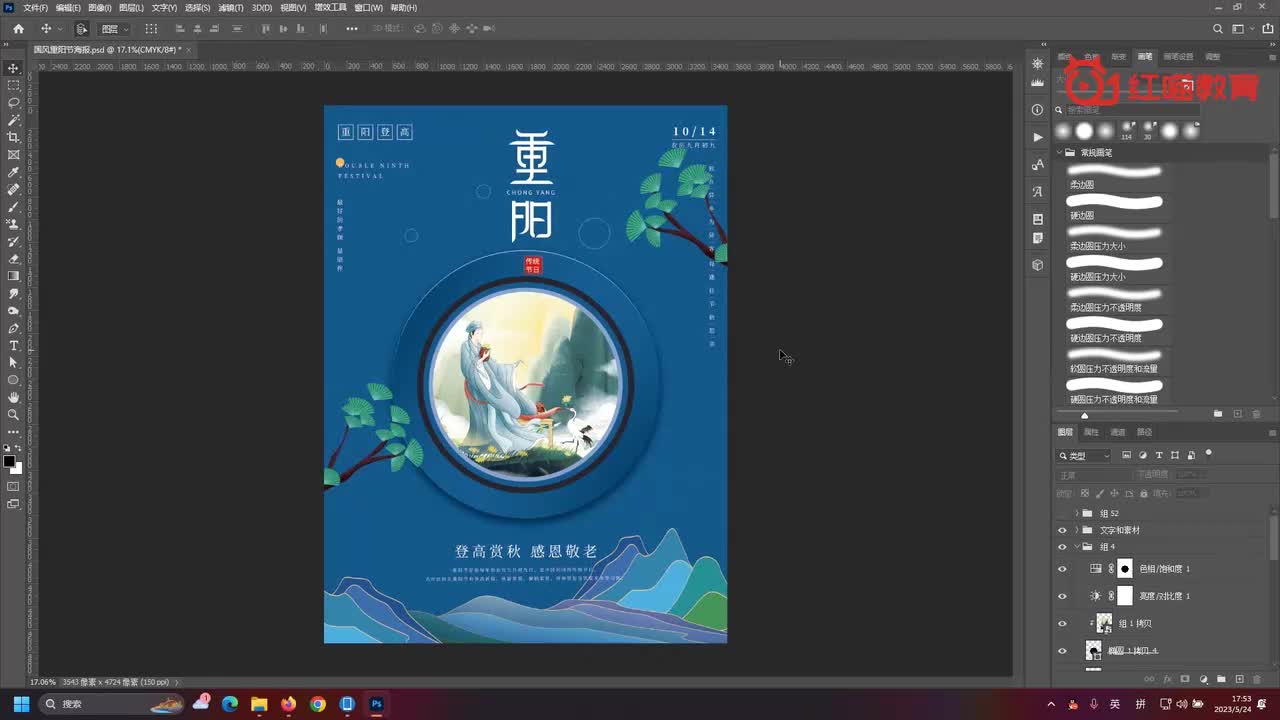Select the Gradient tool
This screenshot has height=720, width=1280.
[14, 276]
